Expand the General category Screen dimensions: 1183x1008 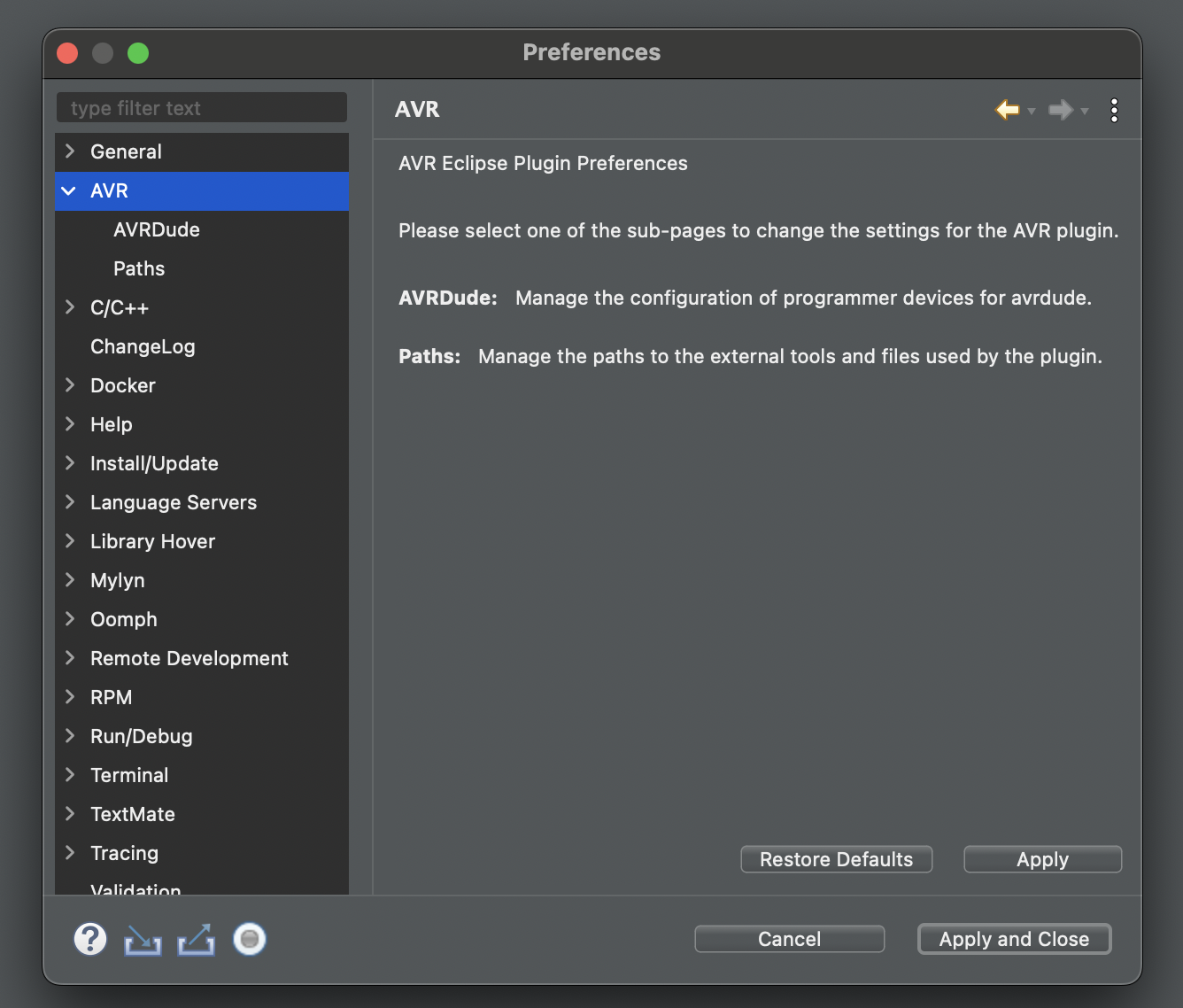tap(70, 151)
